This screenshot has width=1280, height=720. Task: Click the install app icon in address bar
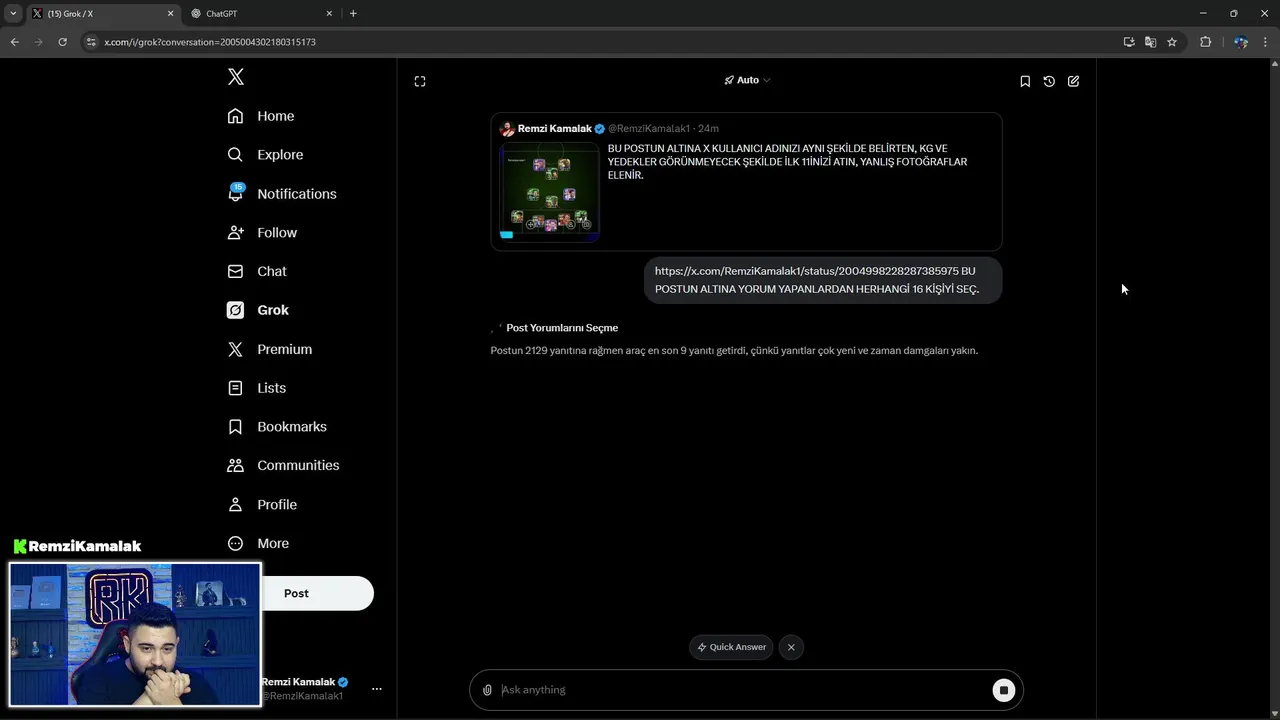coord(1129,42)
